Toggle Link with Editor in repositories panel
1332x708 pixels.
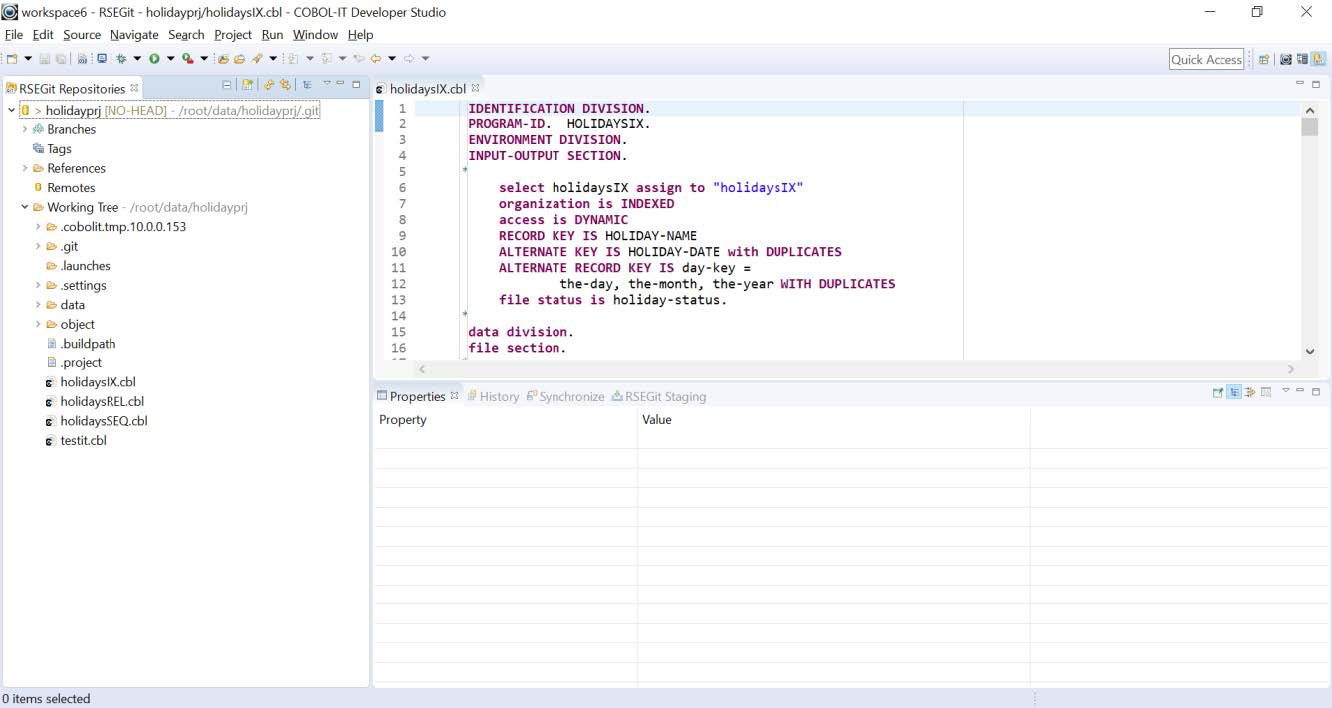point(307,86)
